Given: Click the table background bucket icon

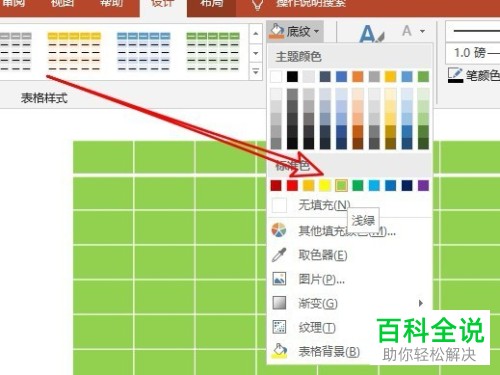Looking at the screenshot, I should point(279,351).
